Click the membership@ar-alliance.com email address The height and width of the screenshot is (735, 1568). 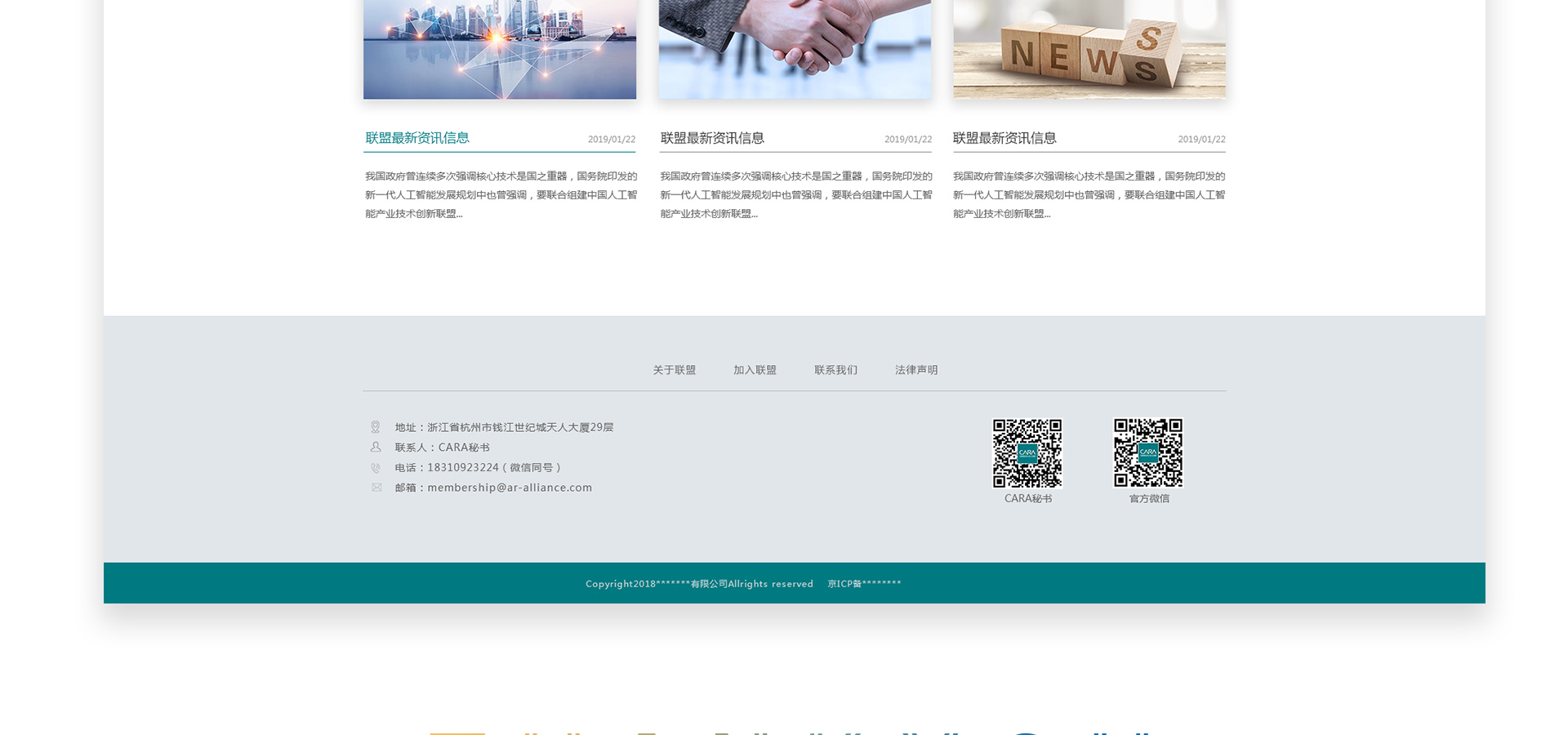(510, 488)
